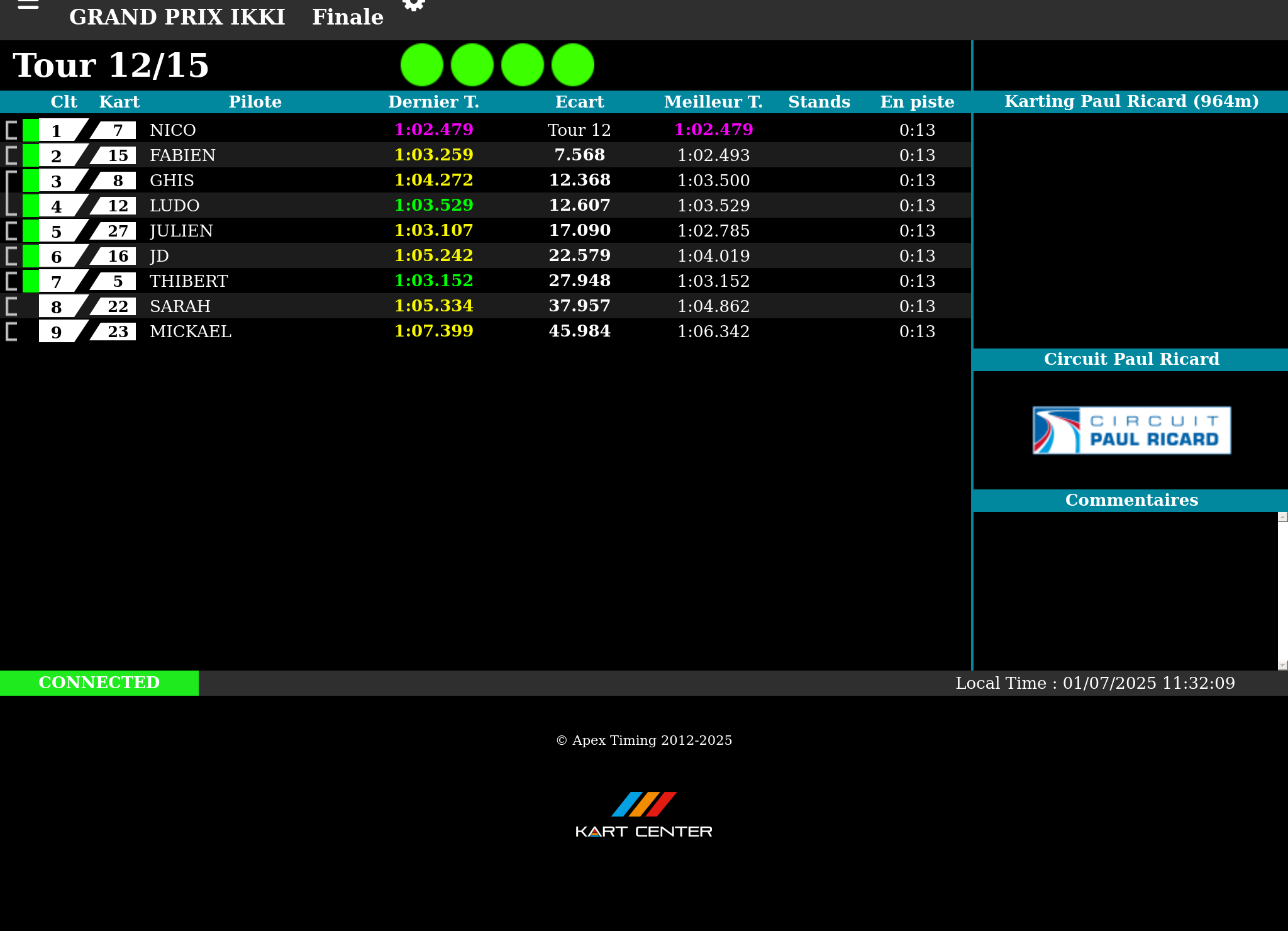
Task: Click the first green status light
Action: click(x=422, y=65)
